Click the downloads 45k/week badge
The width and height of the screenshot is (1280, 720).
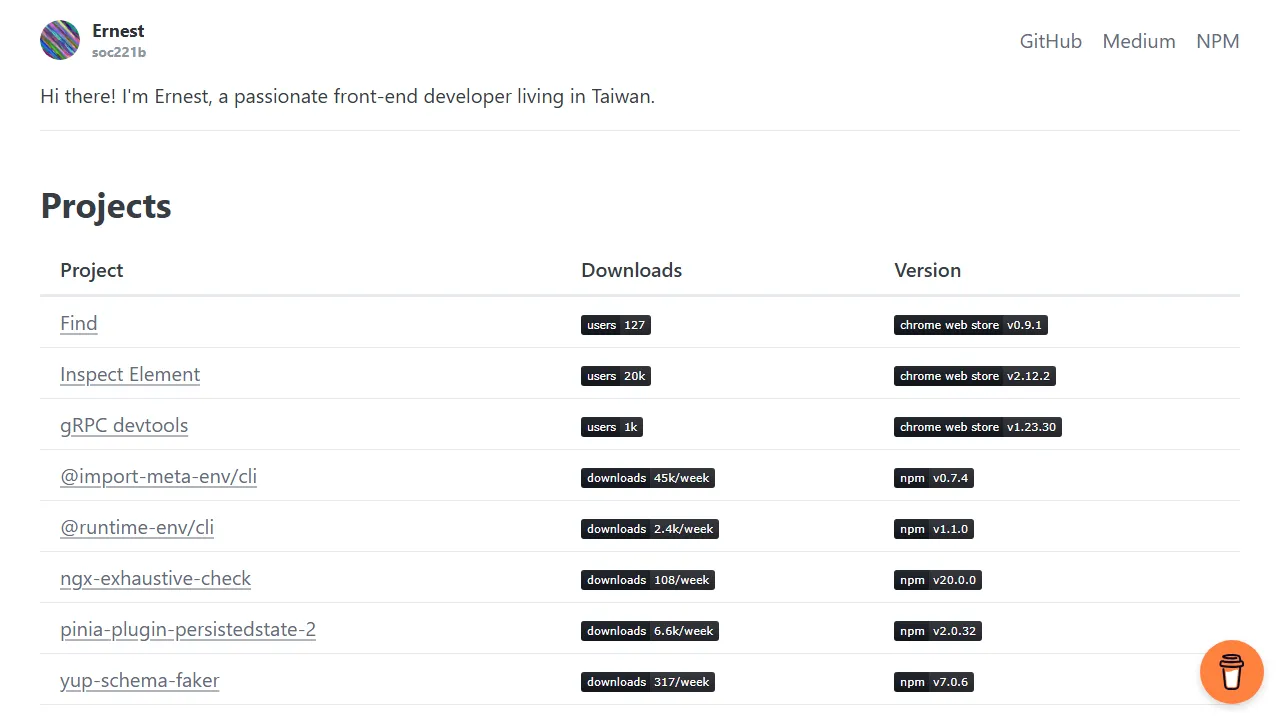(x=647, y=477)
